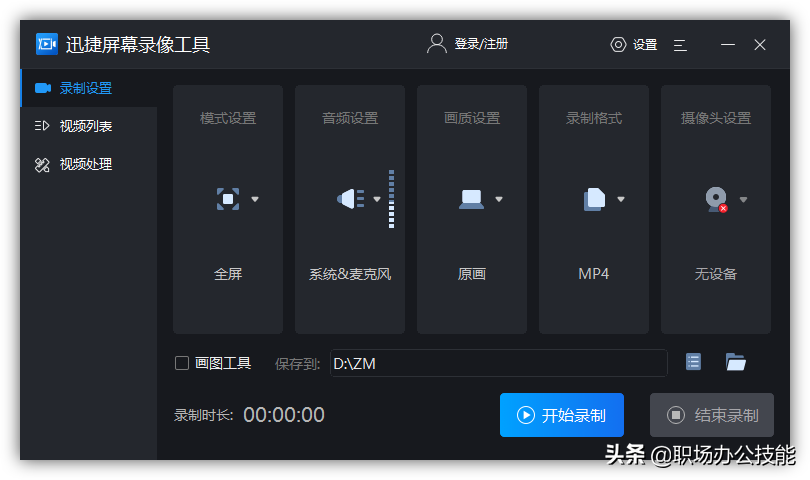Click the 原画 quality label
This screenshot has width=810, height=480.
coord(472,274)
